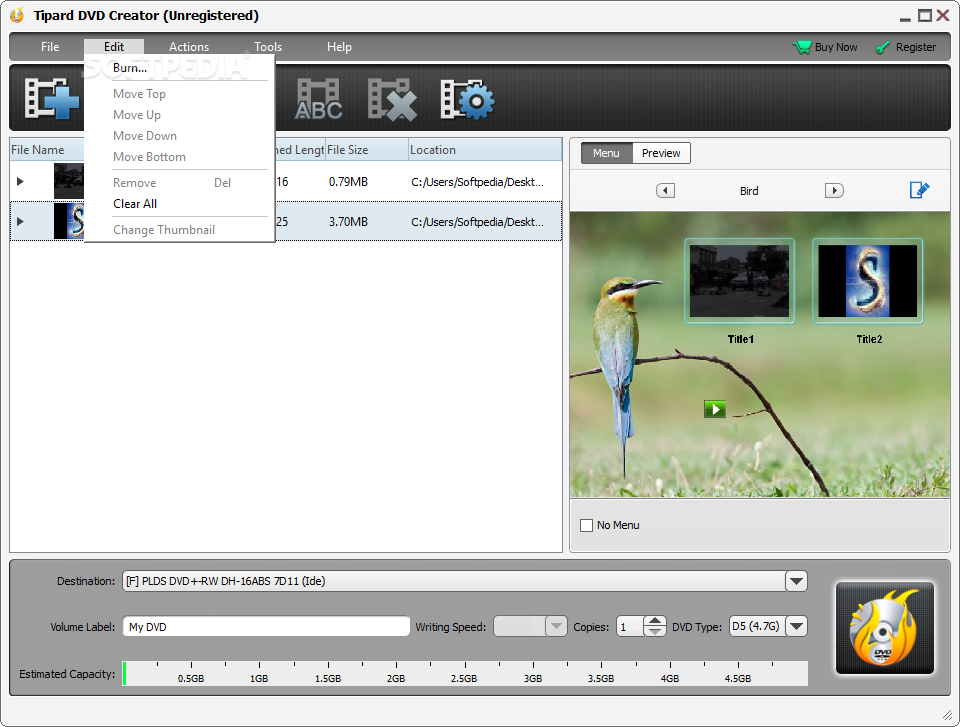The width and height of the screenshot is (960, 727).
Task: Click the Register button
Action: [906, 47]
